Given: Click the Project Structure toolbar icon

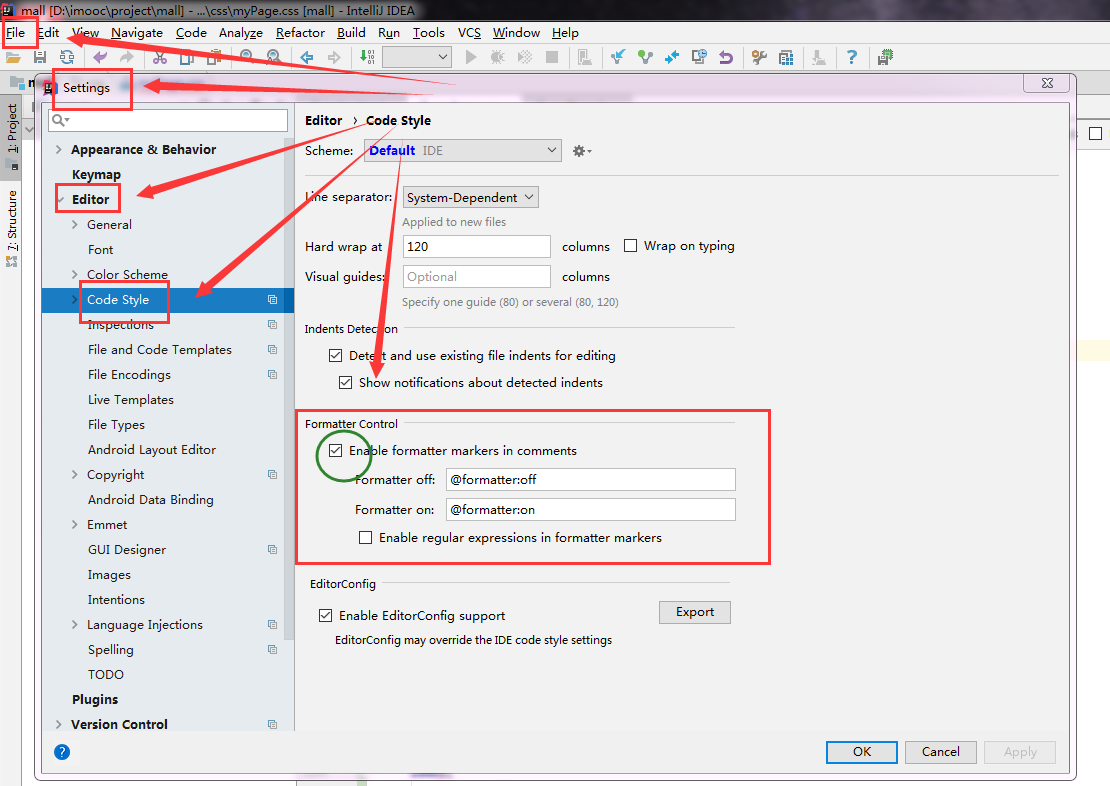Looking at the screenshot, I should coord(786,57).
